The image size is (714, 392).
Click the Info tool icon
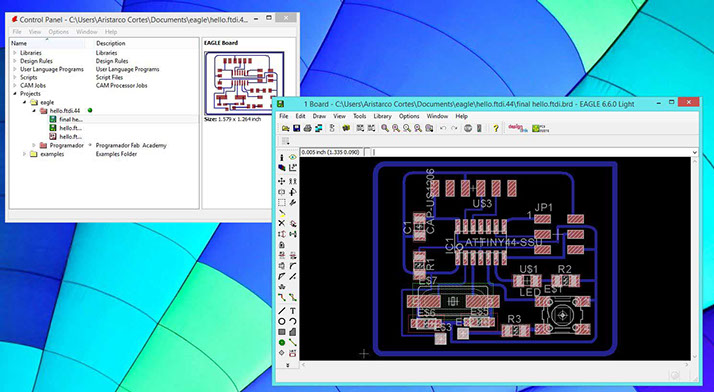click(282, 157)
